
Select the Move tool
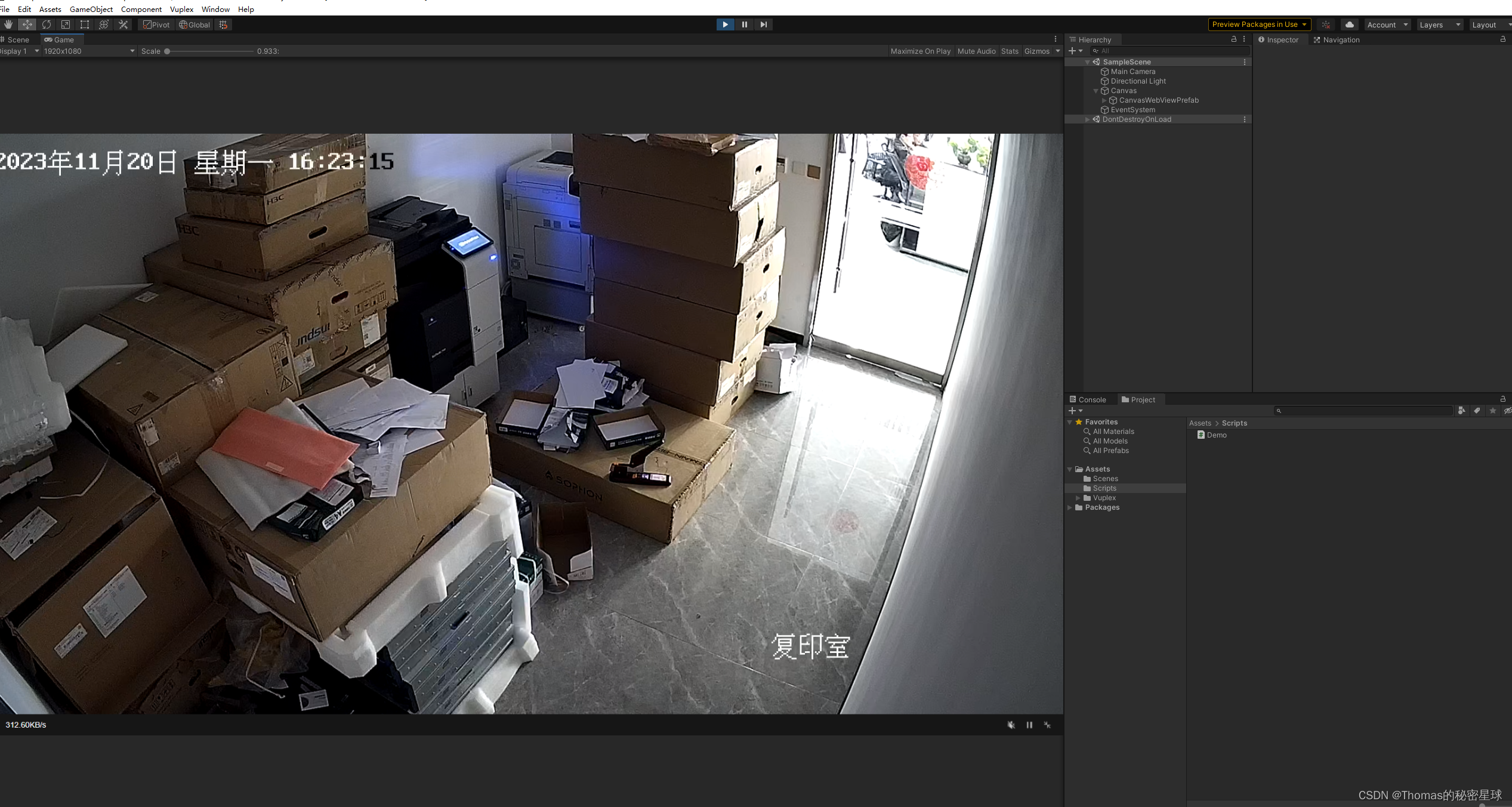pyautogui.click(x=27, y=24)
